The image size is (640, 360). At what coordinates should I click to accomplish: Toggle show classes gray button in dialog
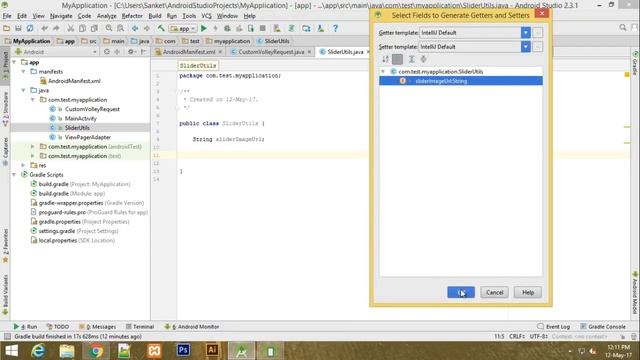pos(397,59)
